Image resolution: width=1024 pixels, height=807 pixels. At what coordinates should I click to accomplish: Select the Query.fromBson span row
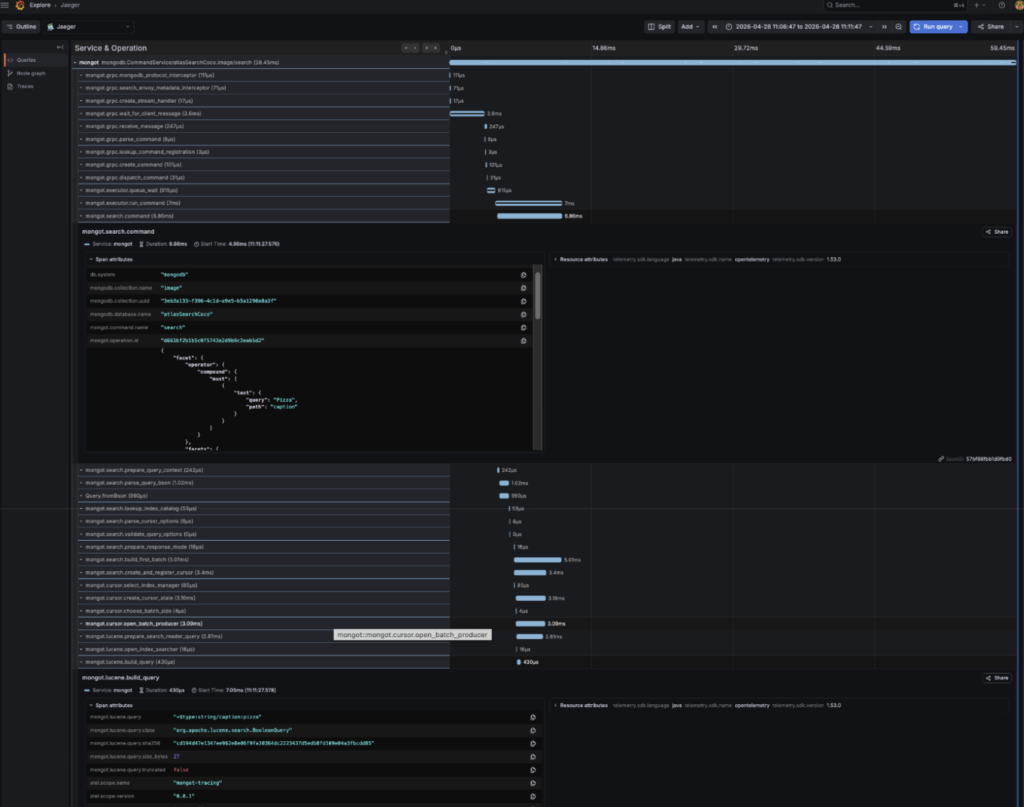(x=264, y=496)
